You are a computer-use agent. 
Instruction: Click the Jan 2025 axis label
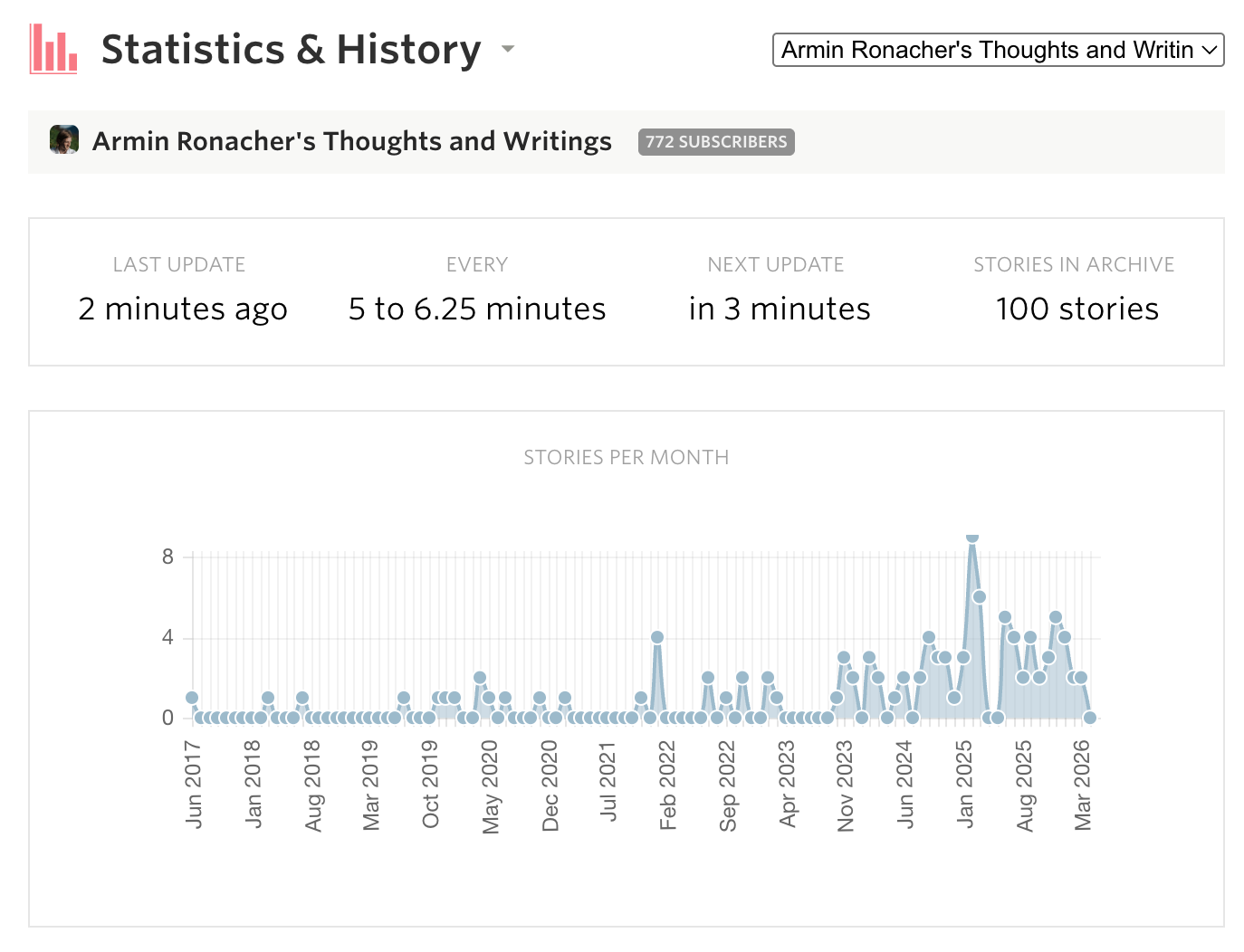[965, 784]
